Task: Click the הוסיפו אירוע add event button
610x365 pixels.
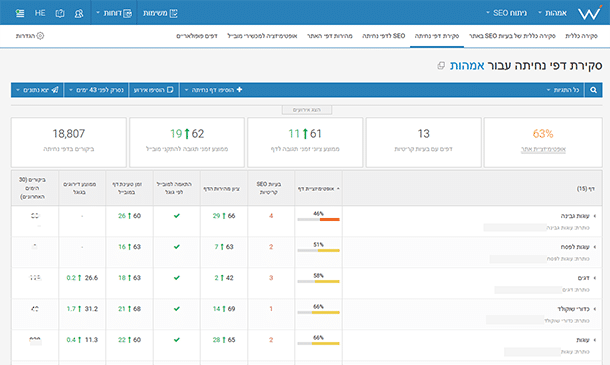Action: 154,90
